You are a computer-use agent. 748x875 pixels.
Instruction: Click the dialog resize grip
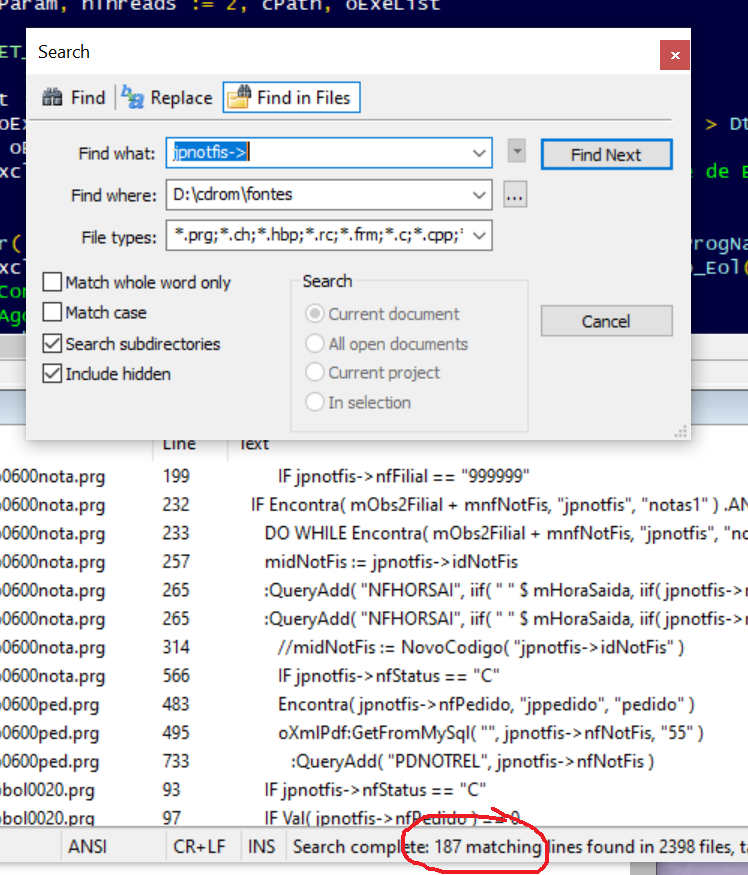point(680,431)
